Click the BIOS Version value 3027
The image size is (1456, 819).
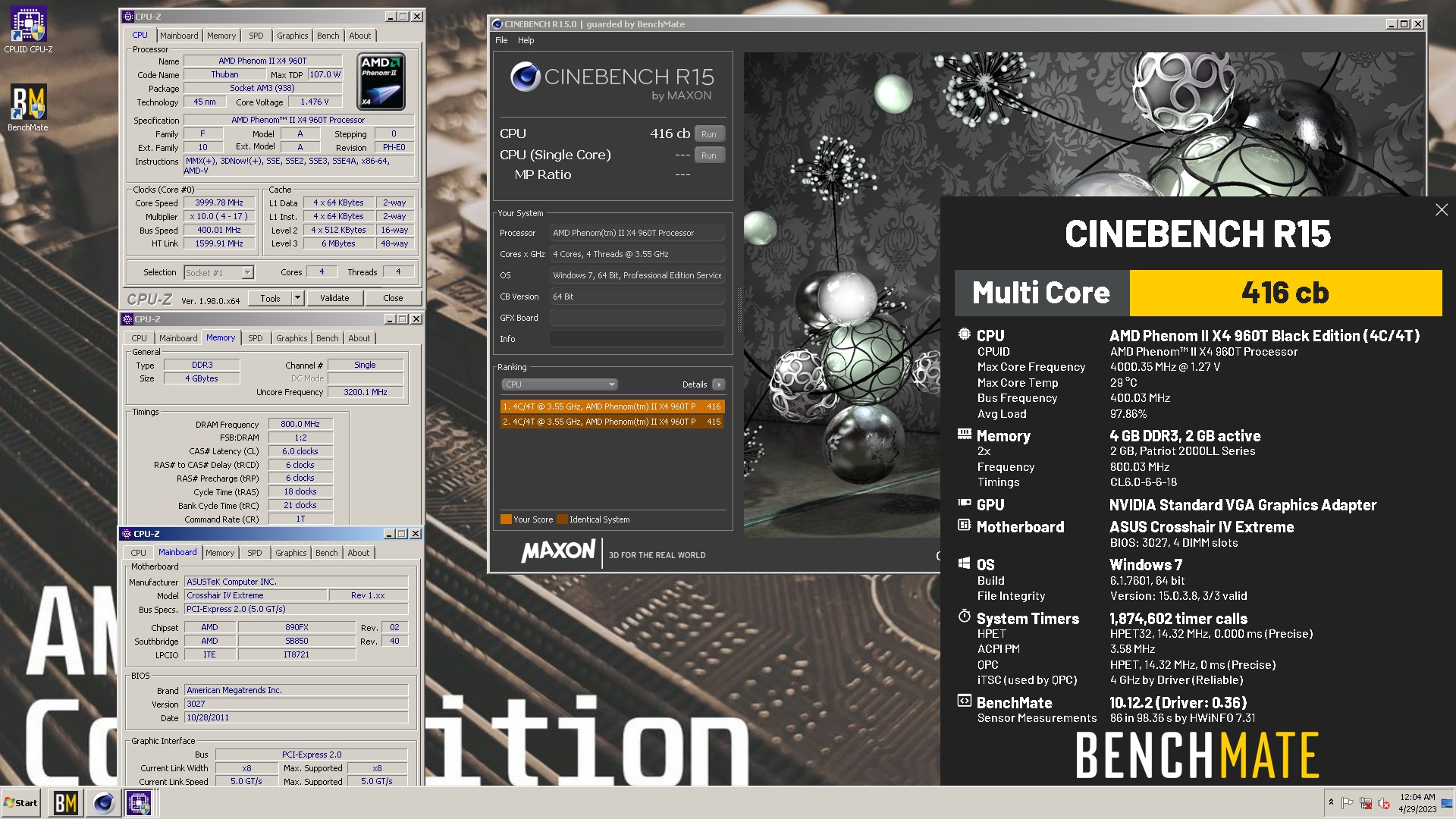click(297, 704)
